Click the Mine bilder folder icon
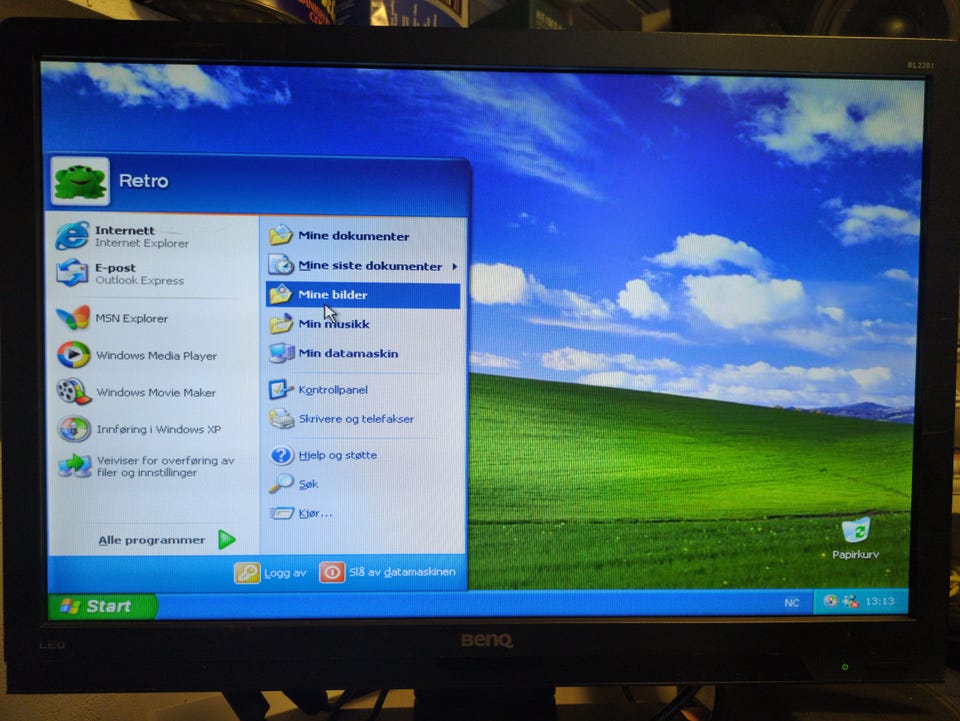This screenshot has width=960, height=721. [280, 294]
